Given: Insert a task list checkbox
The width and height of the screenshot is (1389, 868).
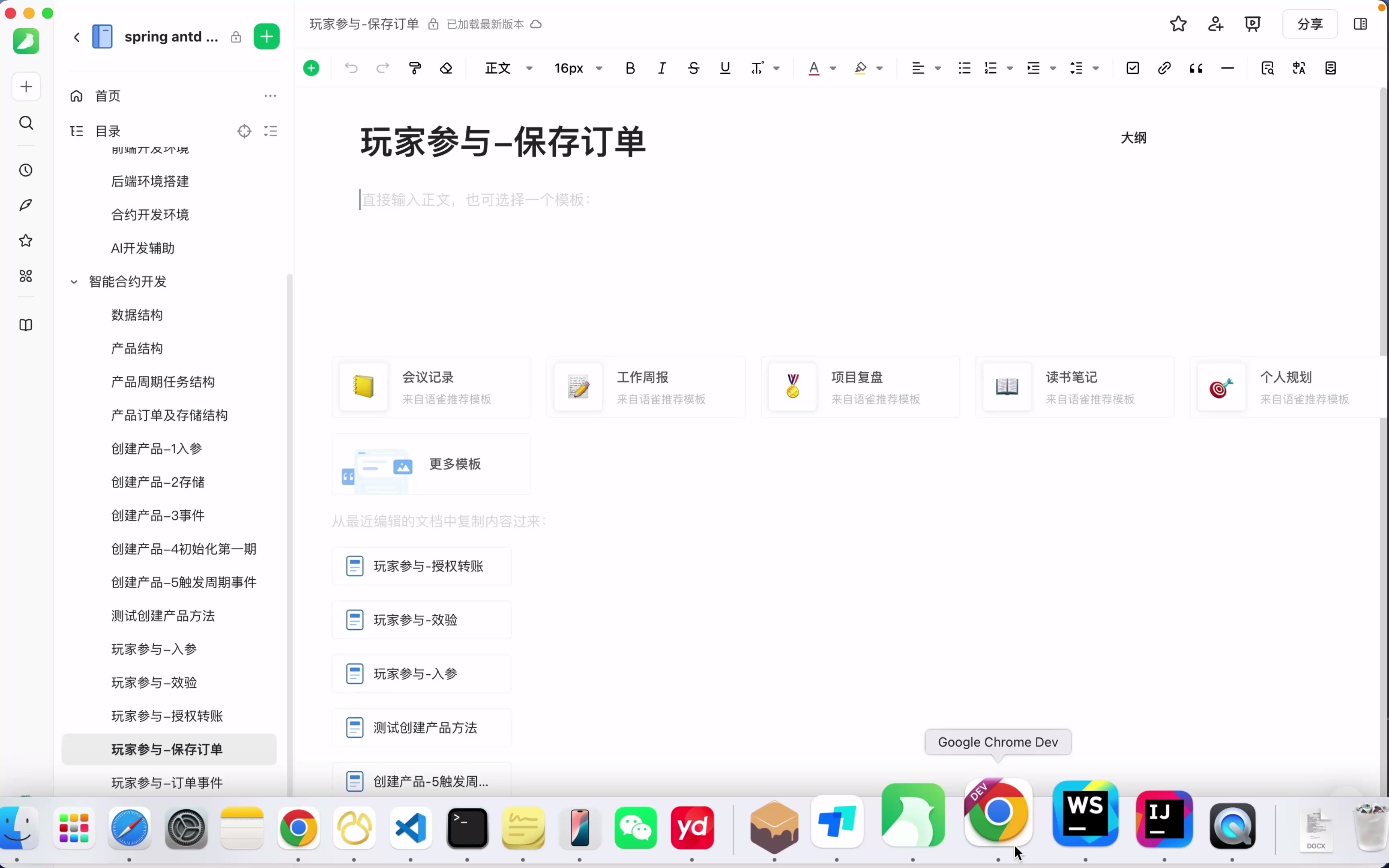Looking at the screenshot, I should [1133, 68].
